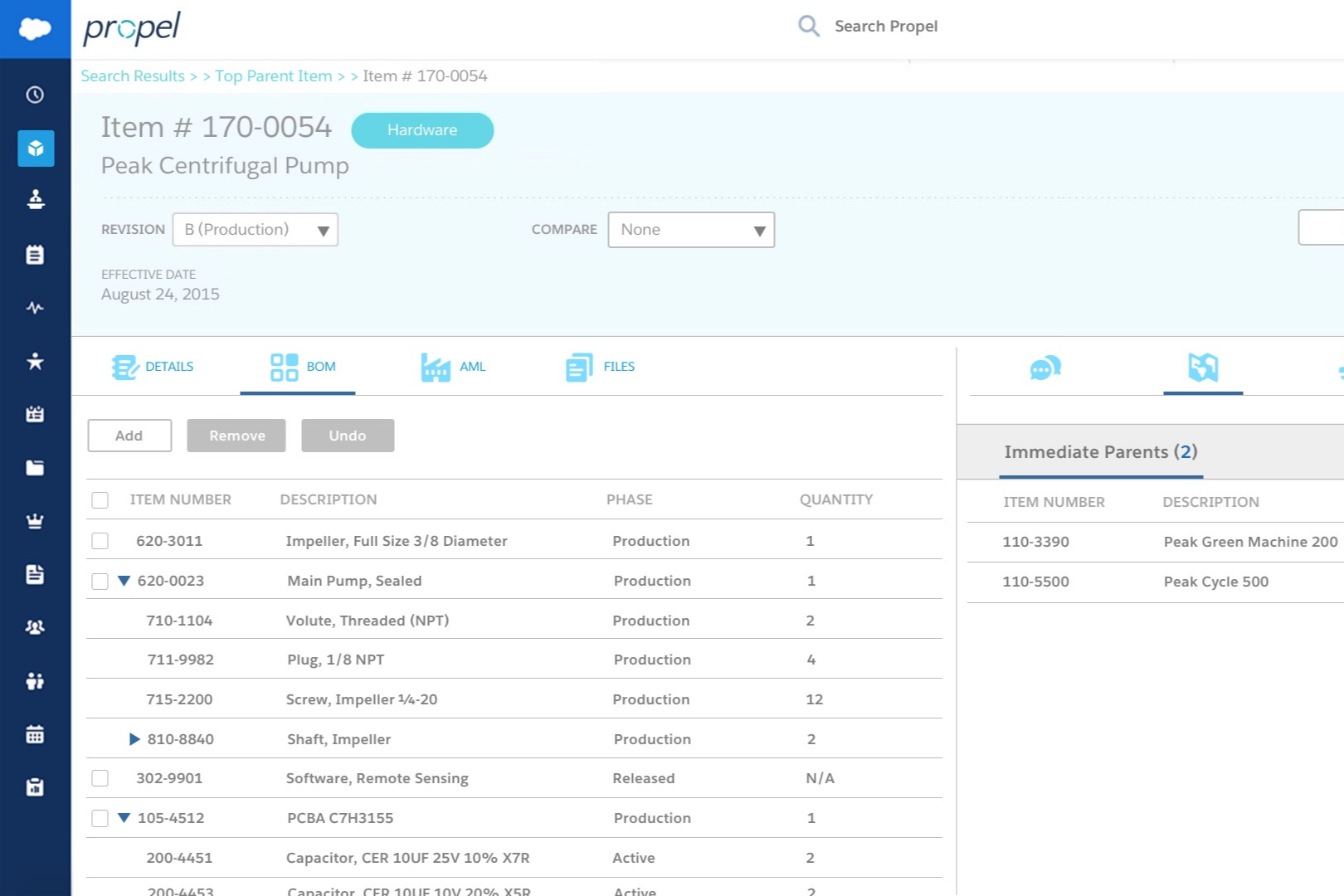The image size is (1344, 896).
Task: Click the chat bubbles icon on right panel
Action: point(1045,368)
